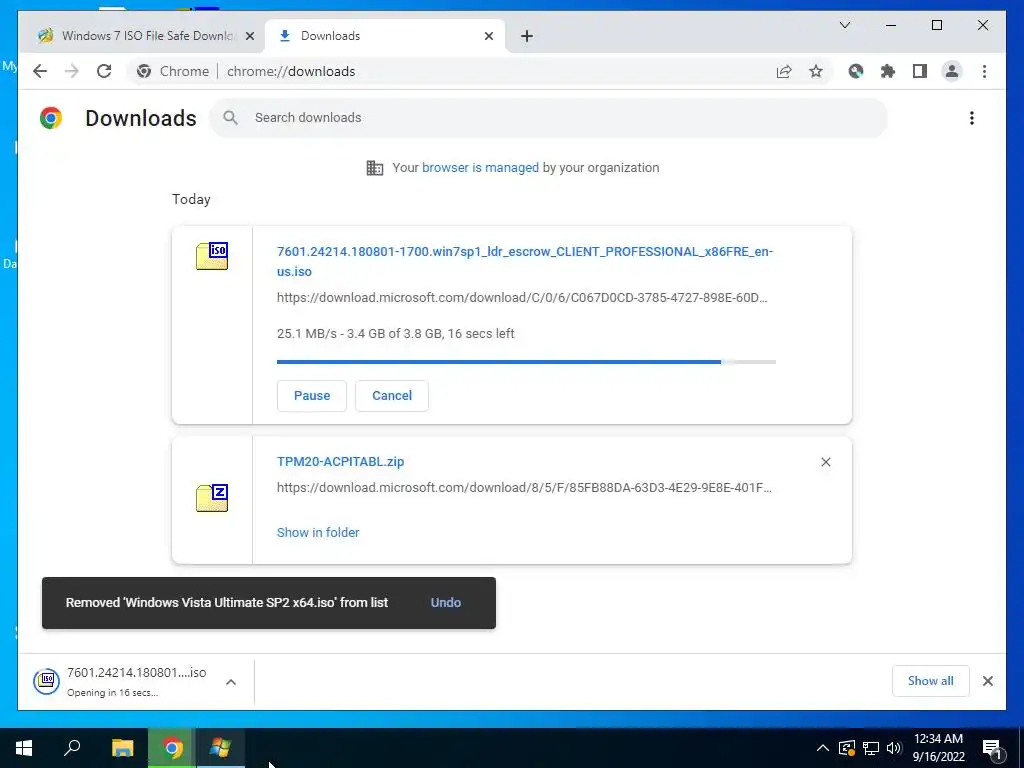The height and width of the screenshot is (768, 1024).
Task: Click the ISO icon in download shelf
Action: [46, 681]
